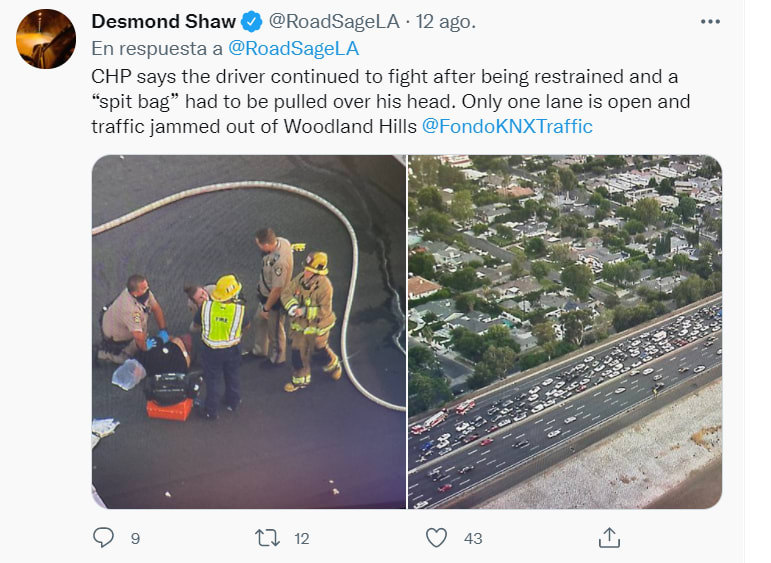Open the @FondoKNXTraffic mention

tap(507, 126)
